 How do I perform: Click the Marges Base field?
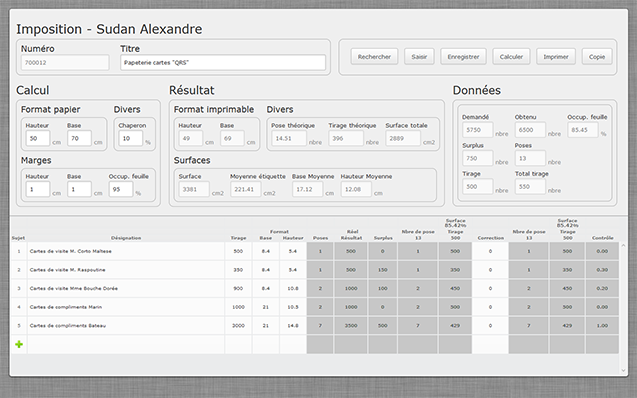(x=79, y=189)
